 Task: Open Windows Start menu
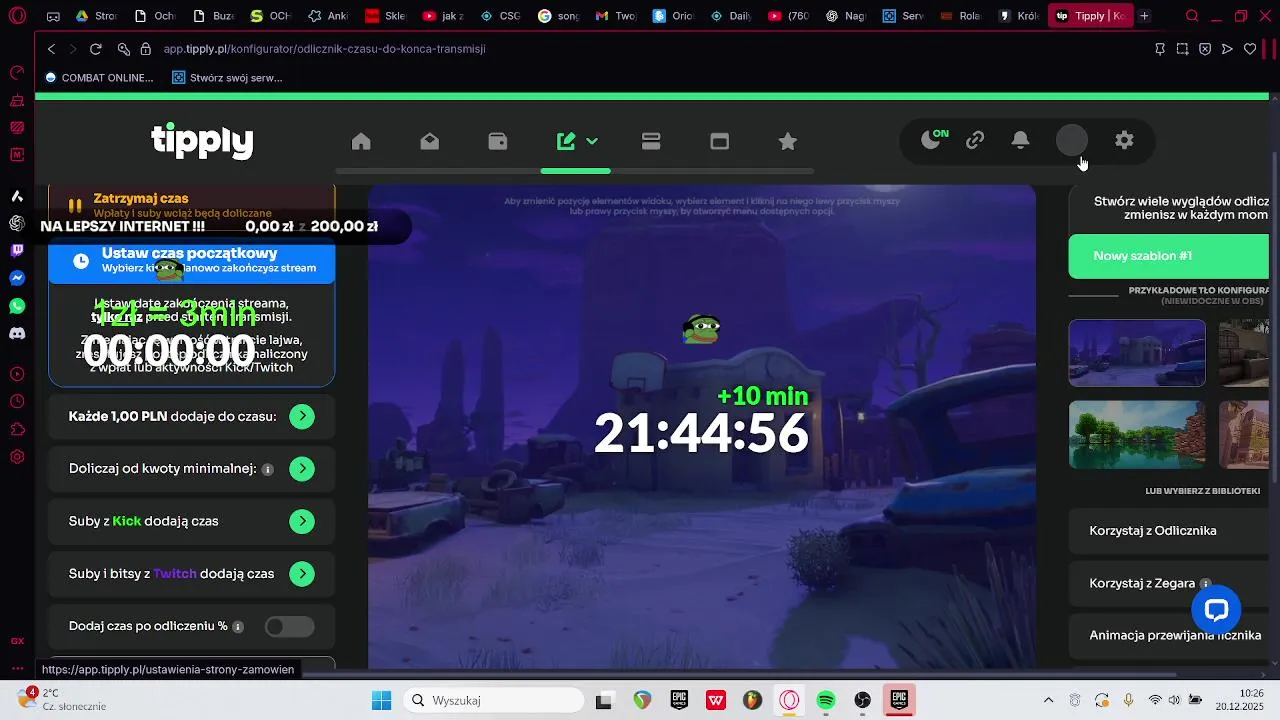click(x=381, y=700)
